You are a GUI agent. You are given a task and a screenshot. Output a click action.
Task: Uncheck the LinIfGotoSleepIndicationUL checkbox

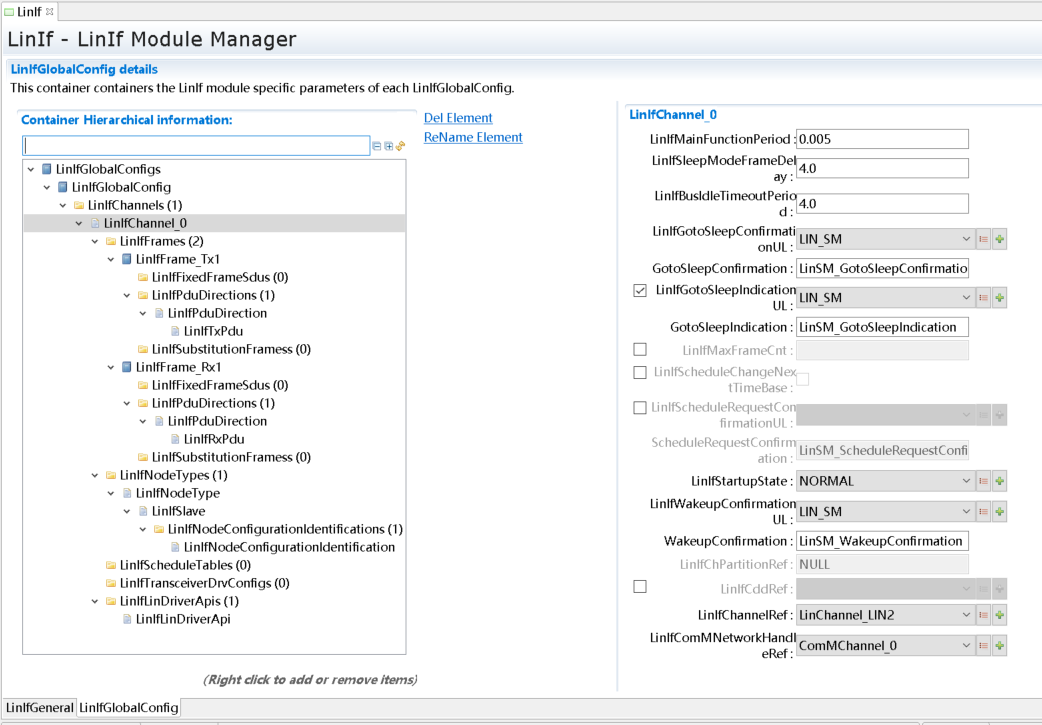[x=640, y=291]
